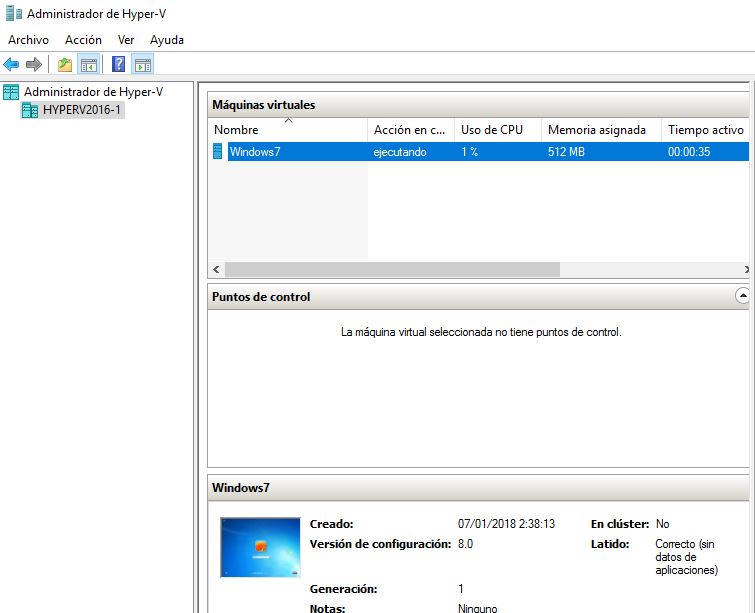Viewport: 755px width, 613px height.
Task: Click the En clúster value No
Action: pos(663,524)
